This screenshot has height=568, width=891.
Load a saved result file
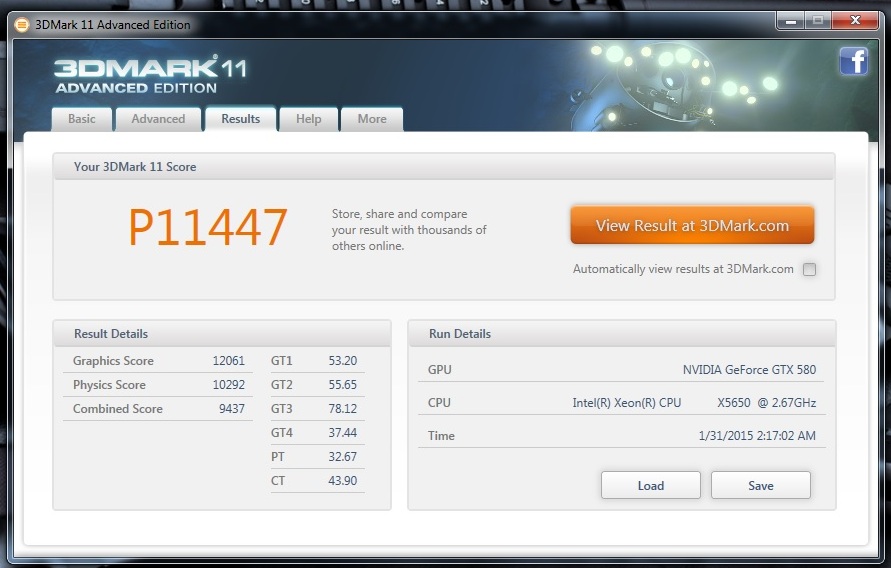pos(651,486)
